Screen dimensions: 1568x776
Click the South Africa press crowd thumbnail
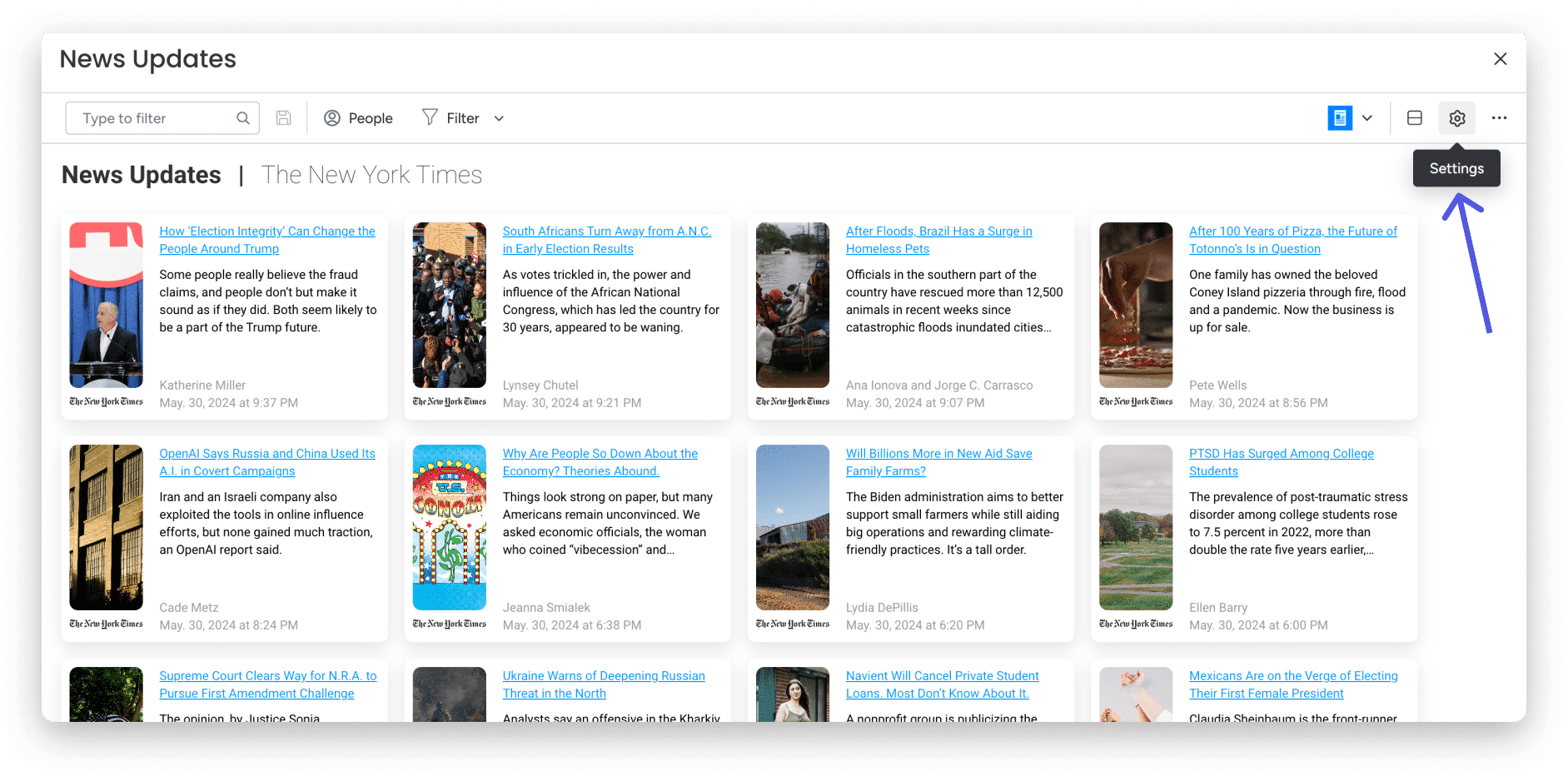point(450,305)
